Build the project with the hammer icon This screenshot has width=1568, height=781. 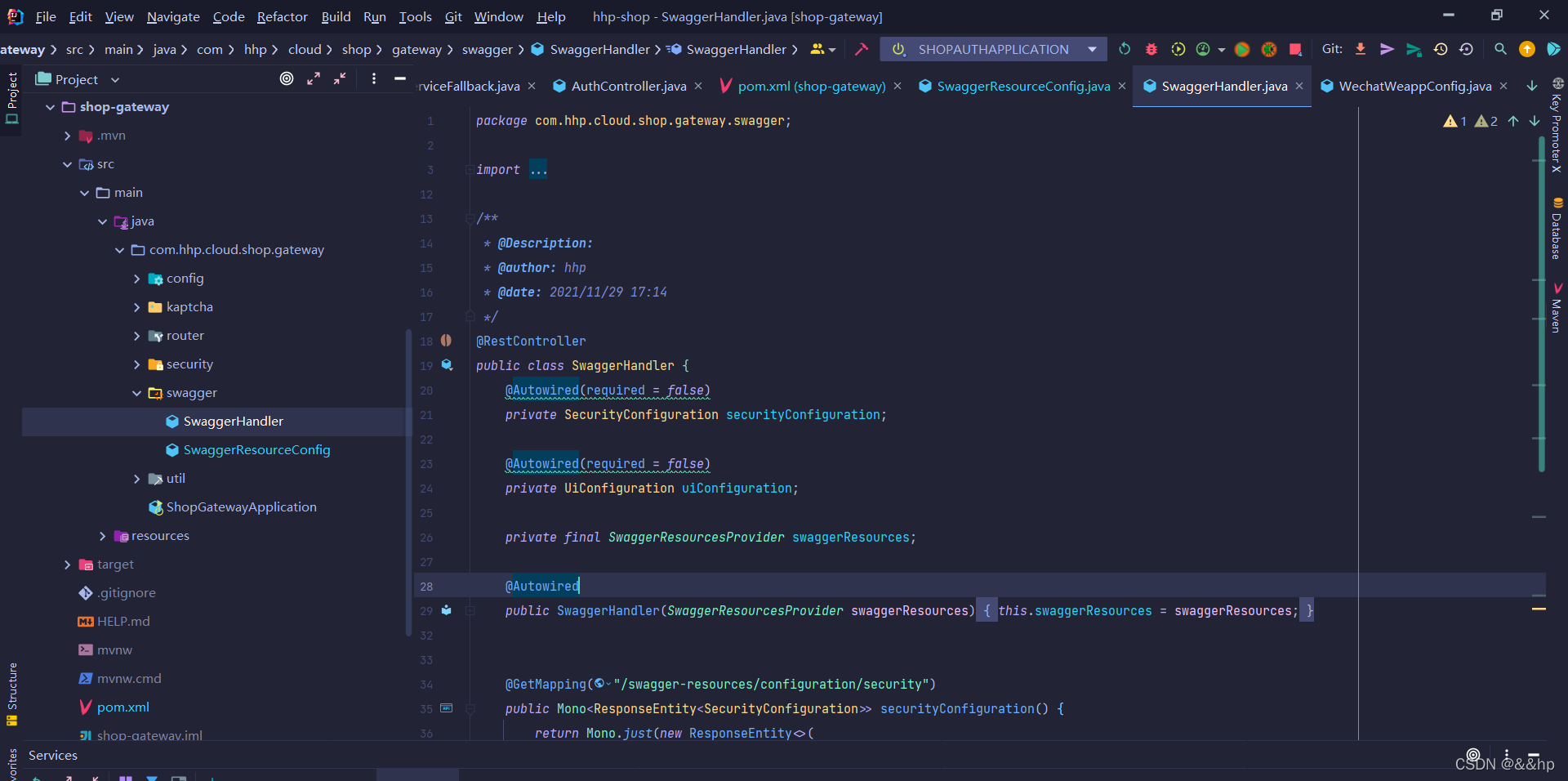[x=862, y=49]
